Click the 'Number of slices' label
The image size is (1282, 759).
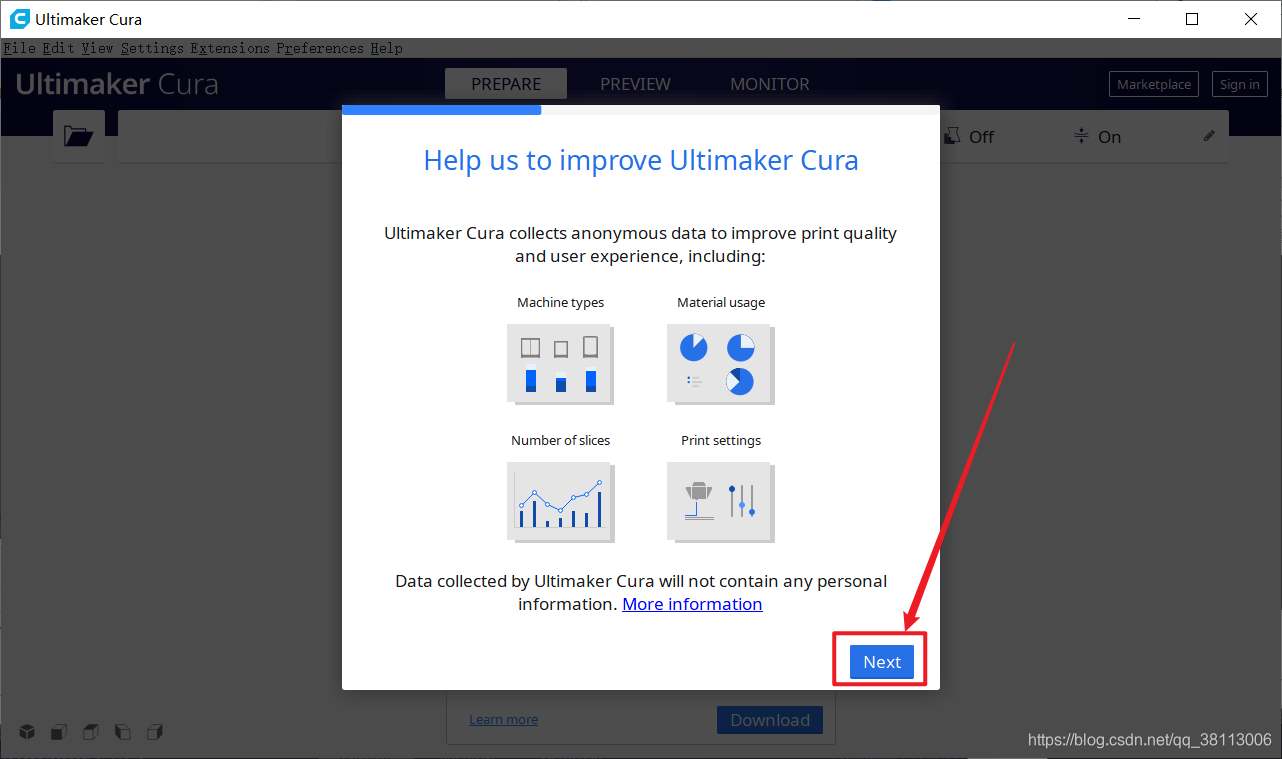pyautogui.click(x=560, y=440)
